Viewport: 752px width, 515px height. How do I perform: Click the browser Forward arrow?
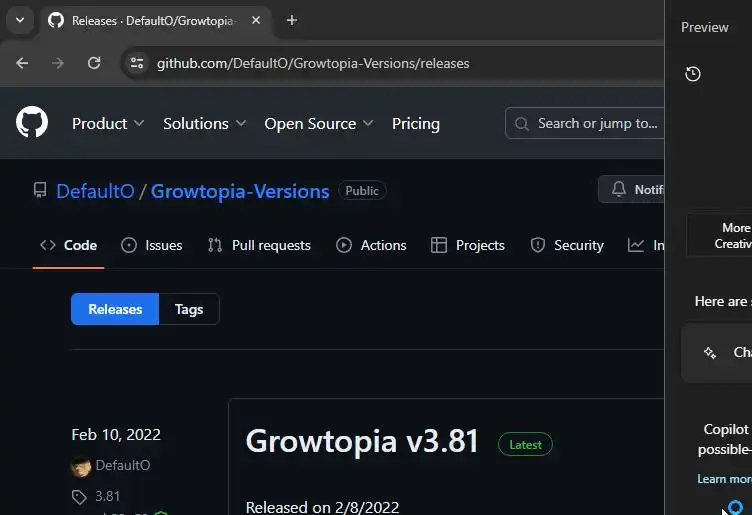[x=58, y=63]
